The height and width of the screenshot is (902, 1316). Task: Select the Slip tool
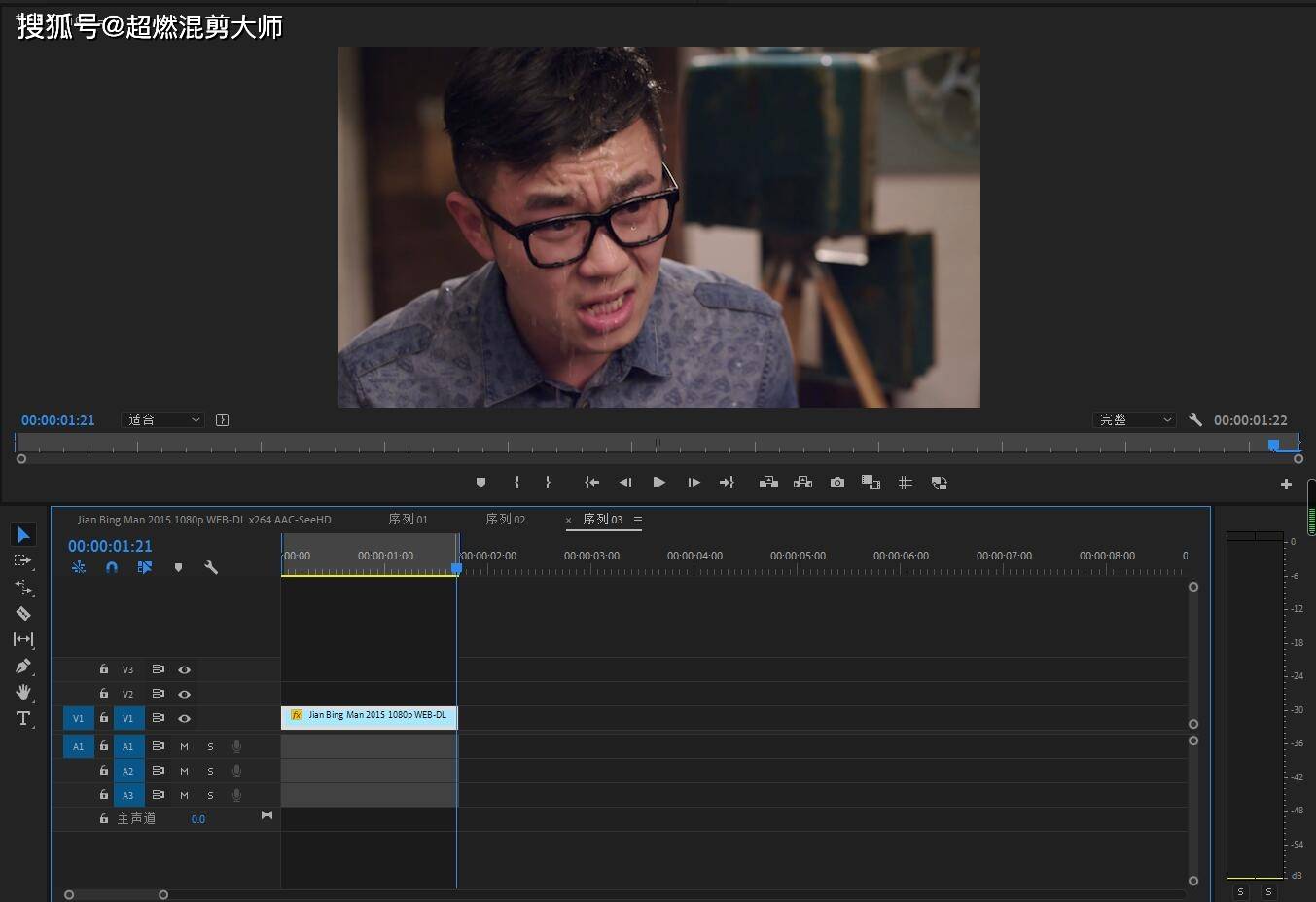click(23, 639)
